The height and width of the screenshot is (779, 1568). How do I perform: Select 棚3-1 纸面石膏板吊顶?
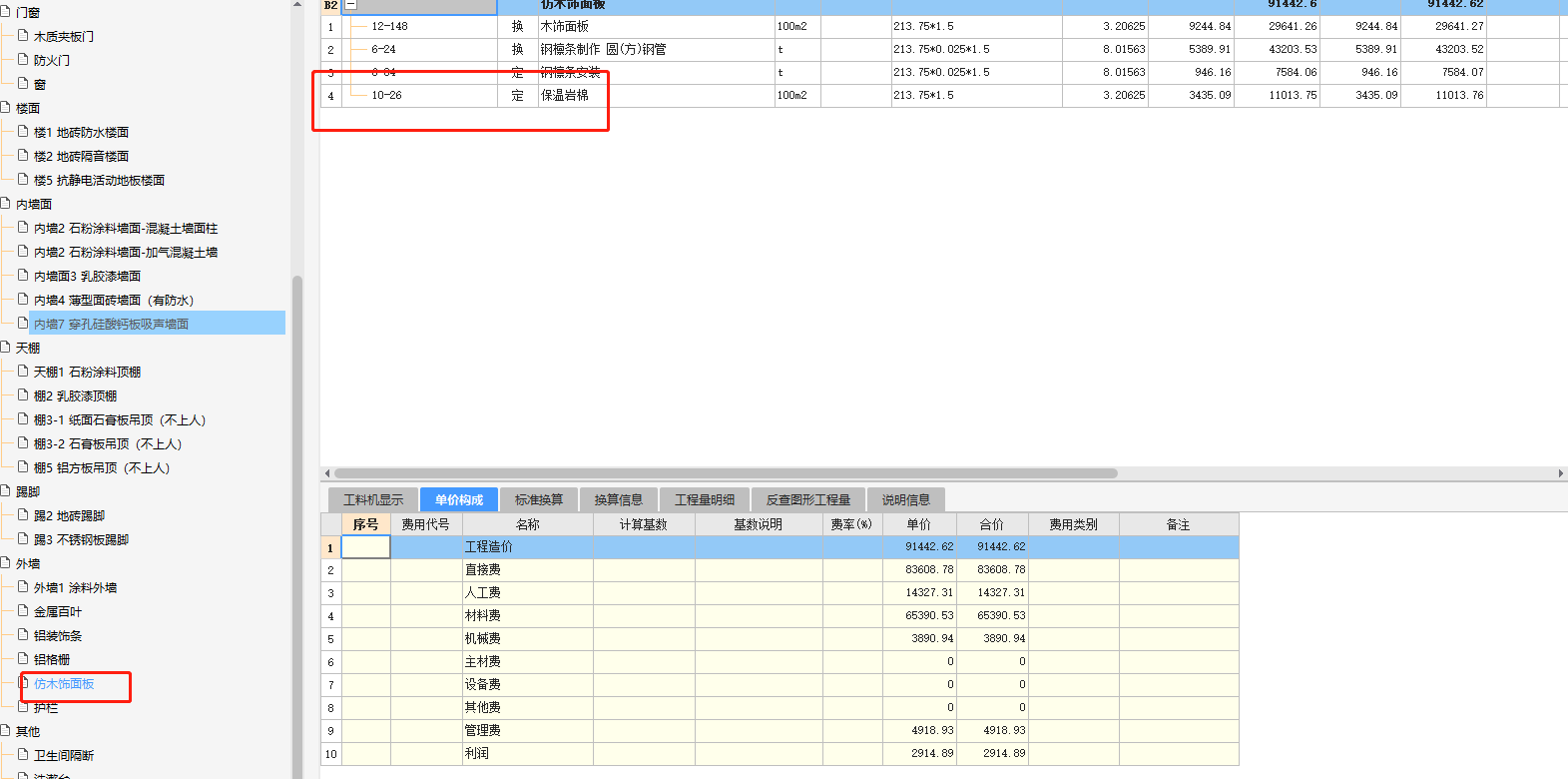click(120, 420)
